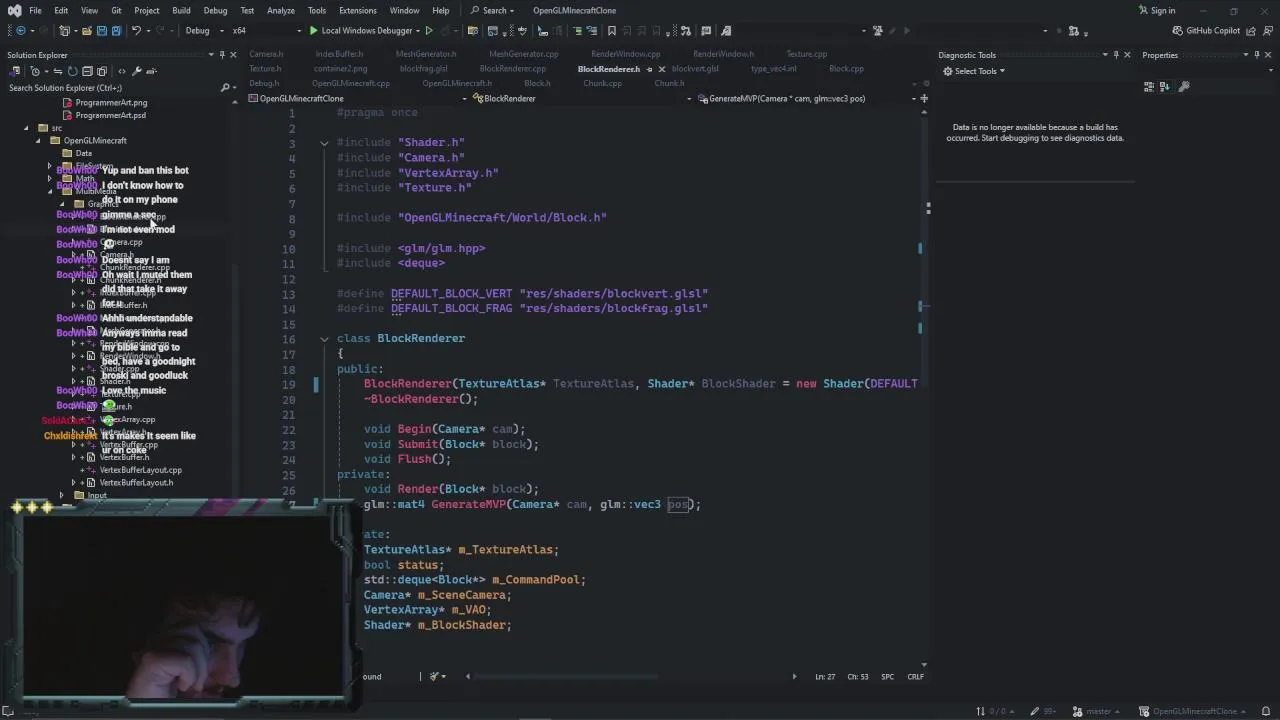Click the editor split-window handle icon

(x=924, y=98)
